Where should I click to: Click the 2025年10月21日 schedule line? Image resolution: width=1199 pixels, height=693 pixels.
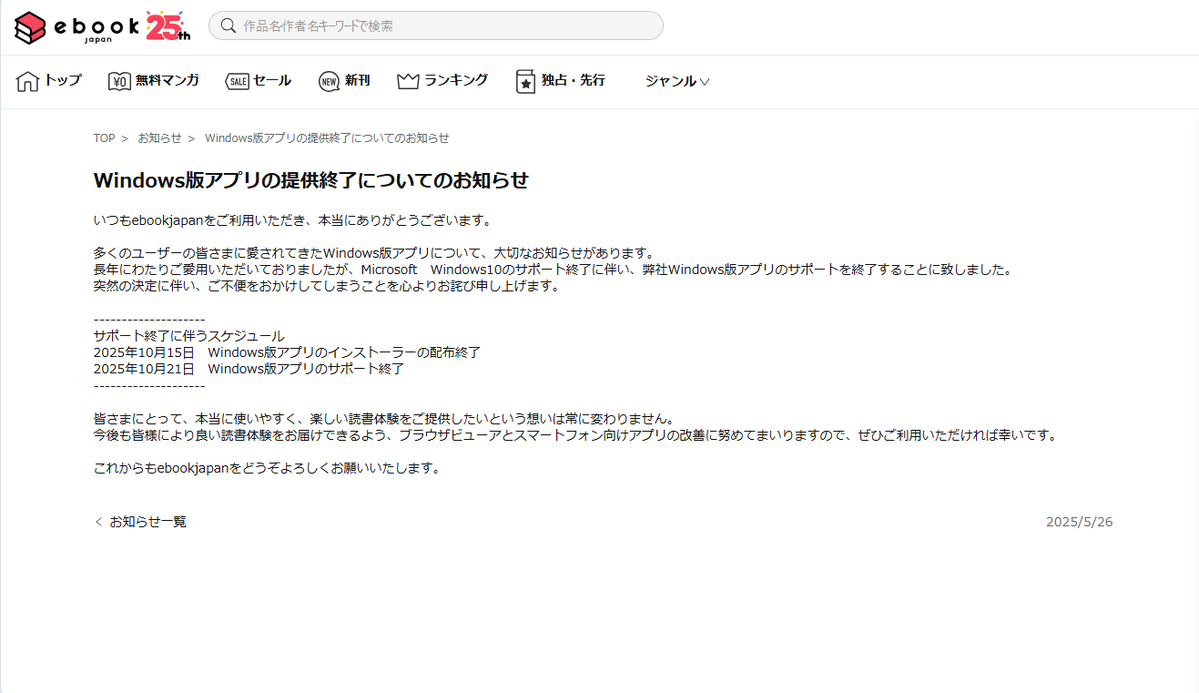pos(249,369)
